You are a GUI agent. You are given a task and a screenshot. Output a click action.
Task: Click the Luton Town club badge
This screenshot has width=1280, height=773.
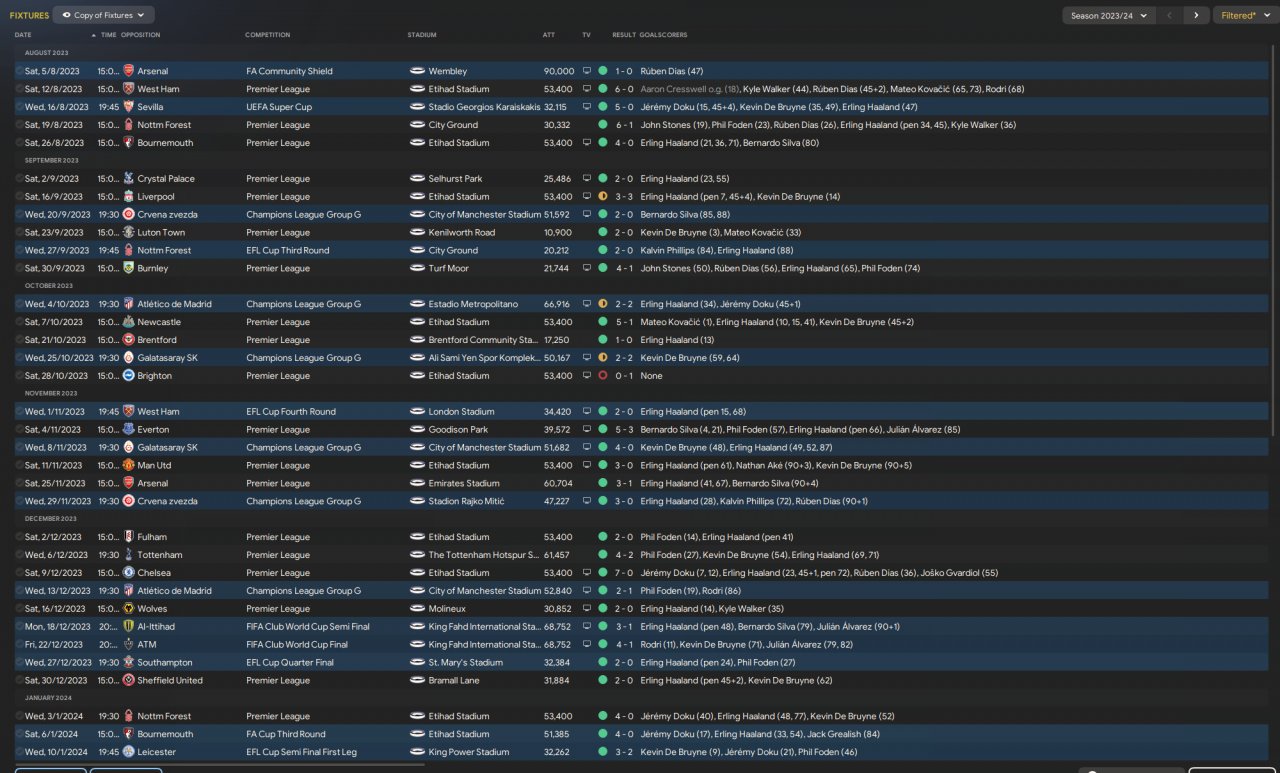tap(128, 233)
